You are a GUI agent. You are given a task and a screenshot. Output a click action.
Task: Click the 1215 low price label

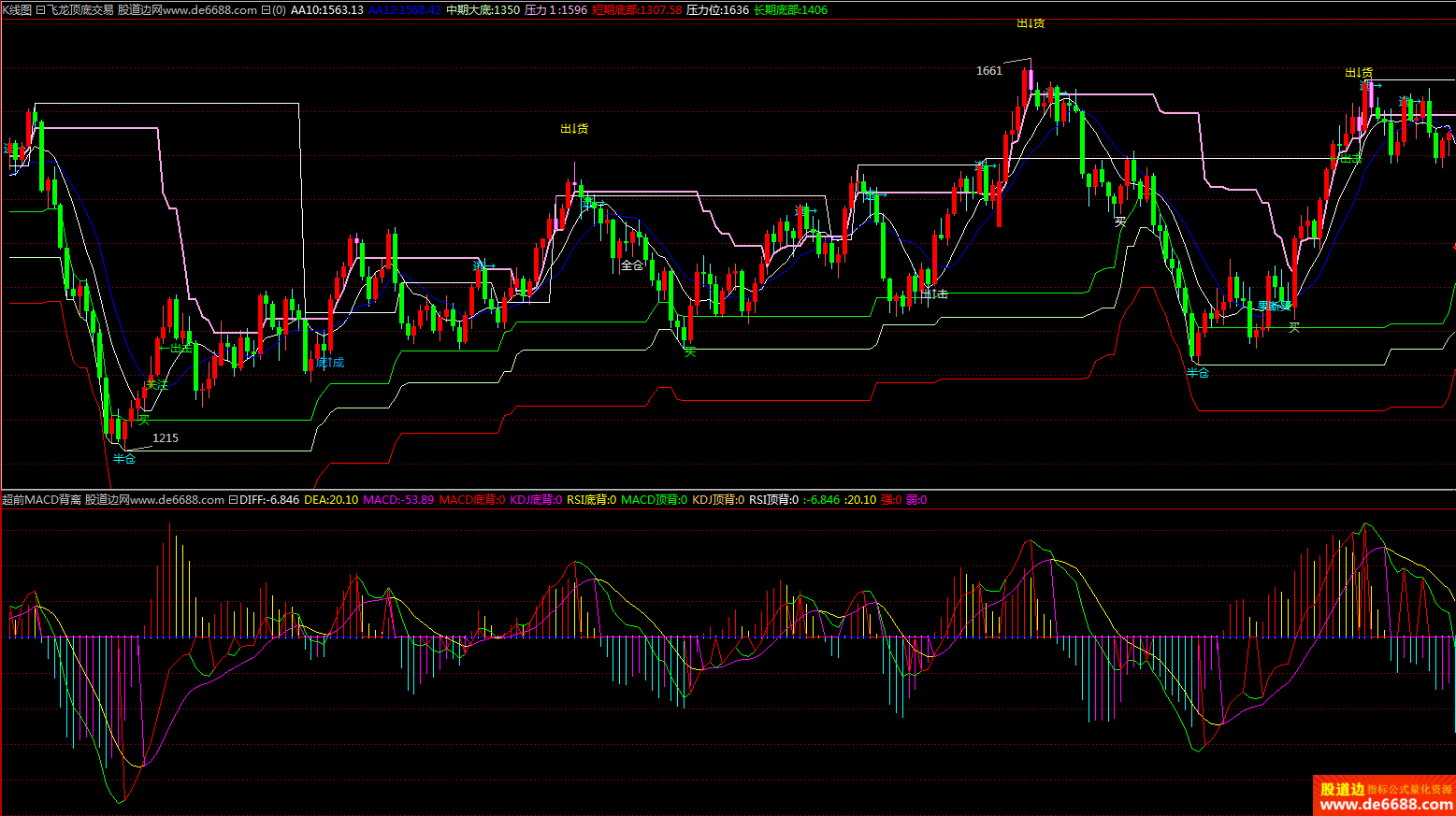[166, 437]
